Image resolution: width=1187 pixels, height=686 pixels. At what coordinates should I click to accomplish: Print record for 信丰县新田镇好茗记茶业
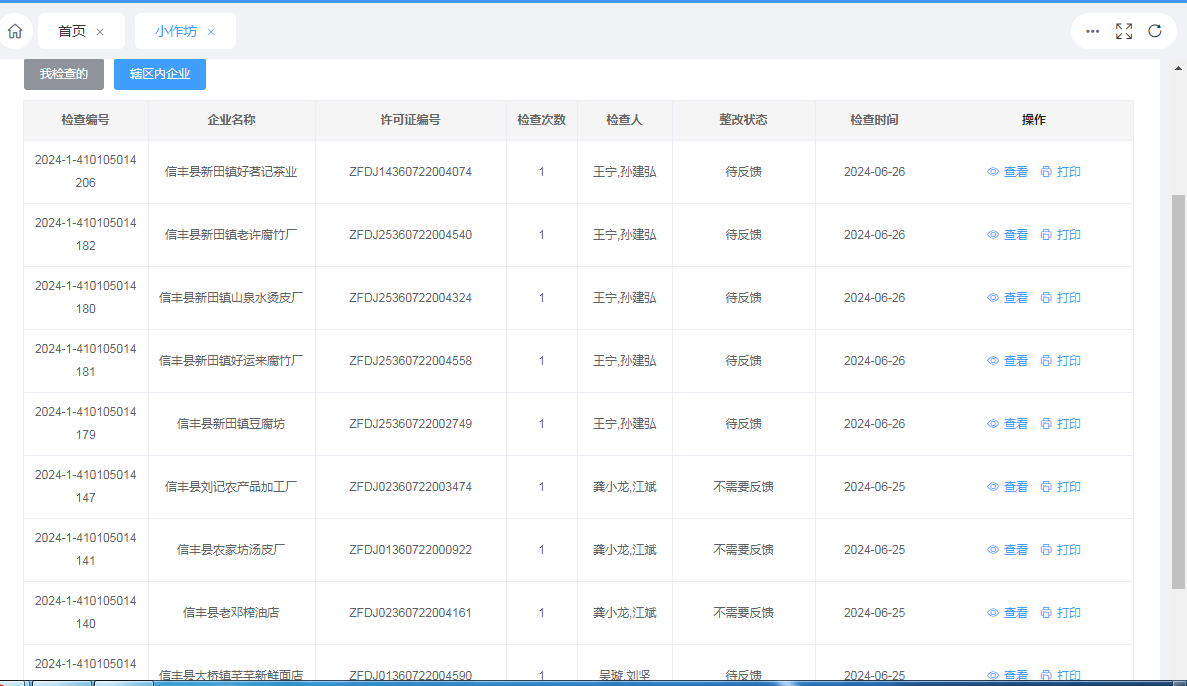(1061, 172)
